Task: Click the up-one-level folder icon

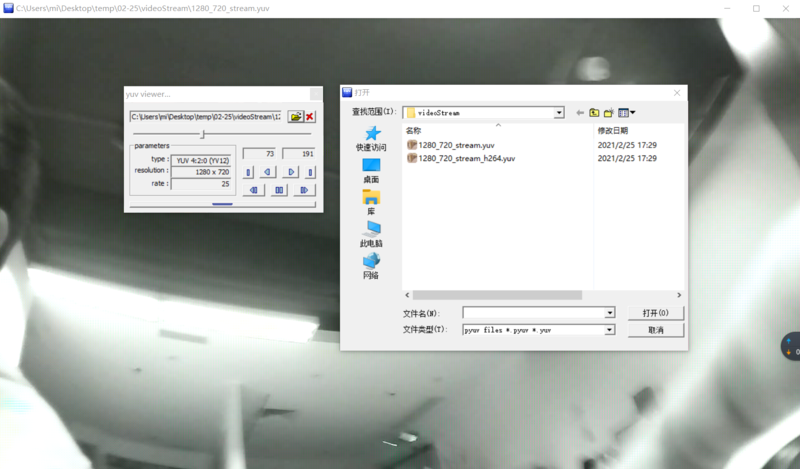Action: click(x=593, y=113)
